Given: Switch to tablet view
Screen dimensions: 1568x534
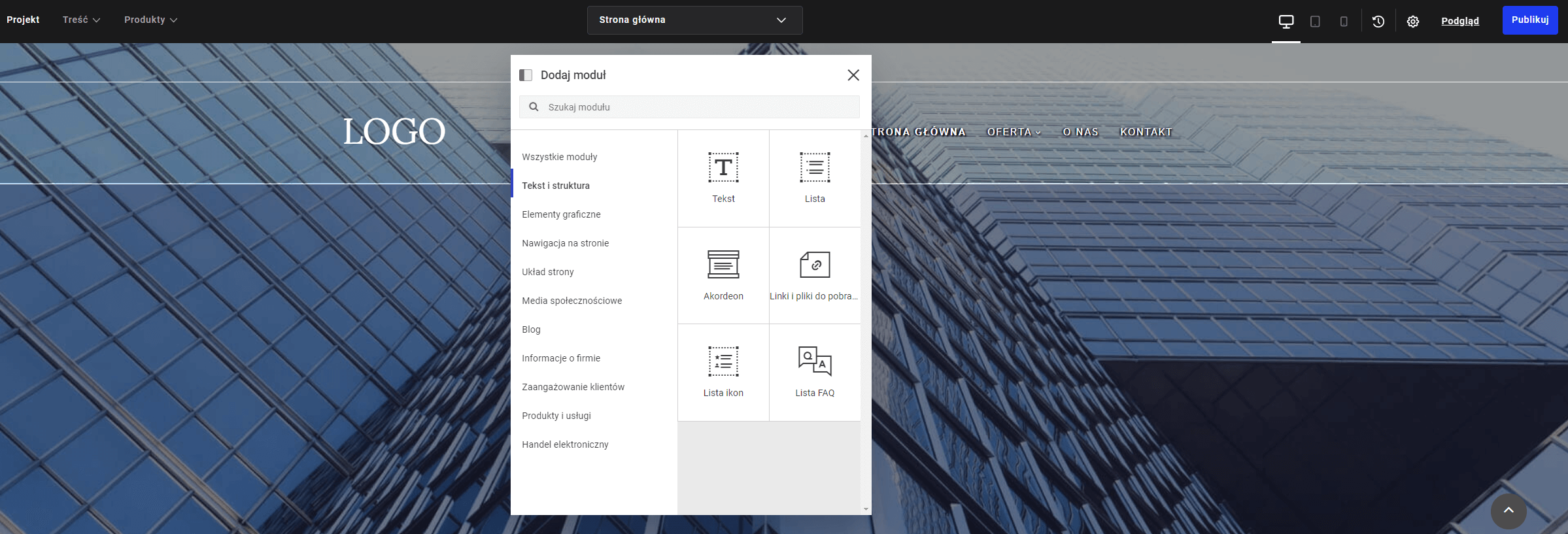Looking at the screenshot, I should click(1315, 21).
